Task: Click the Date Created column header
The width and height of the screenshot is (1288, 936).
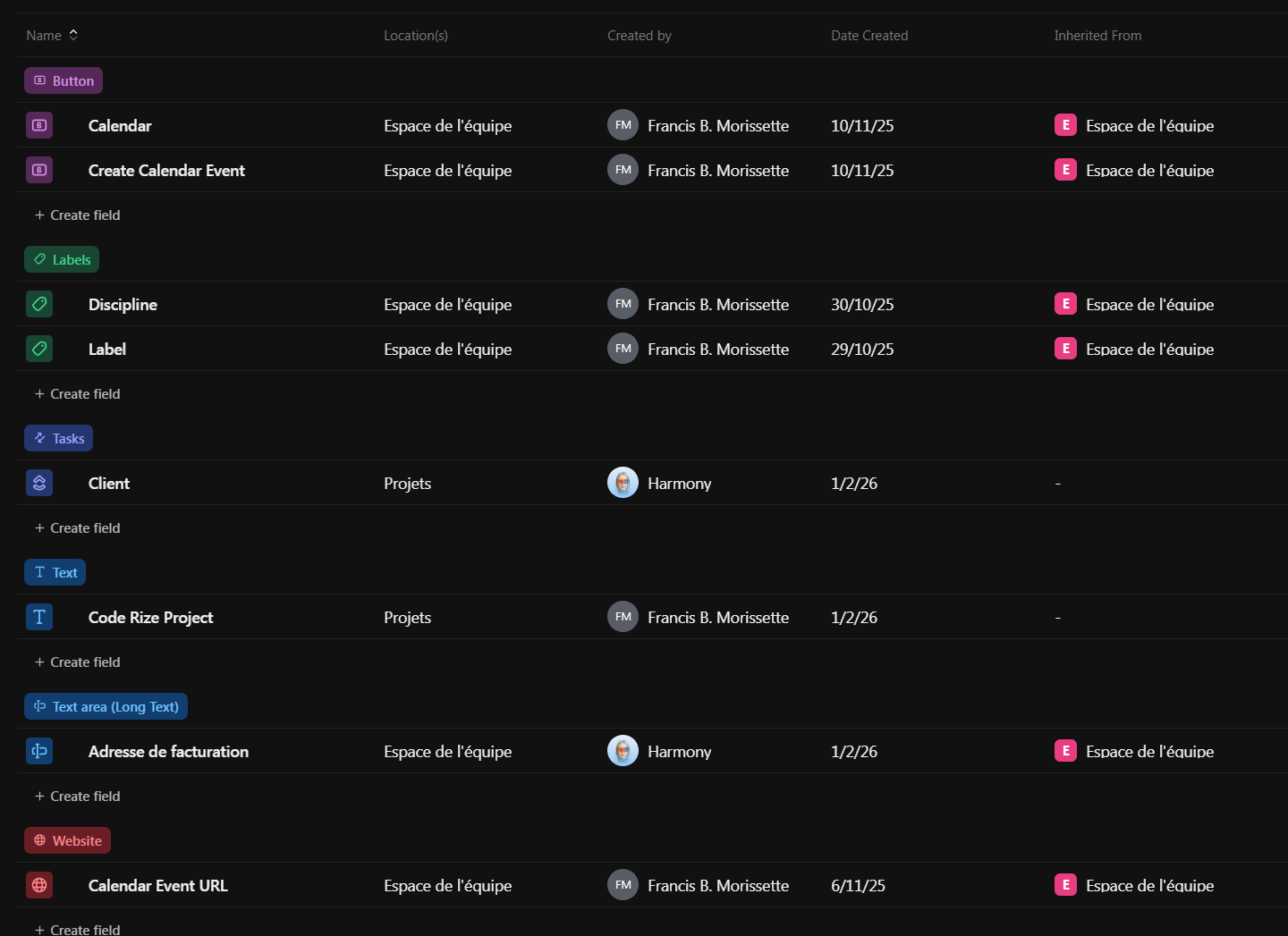Action: pos(869,36)
